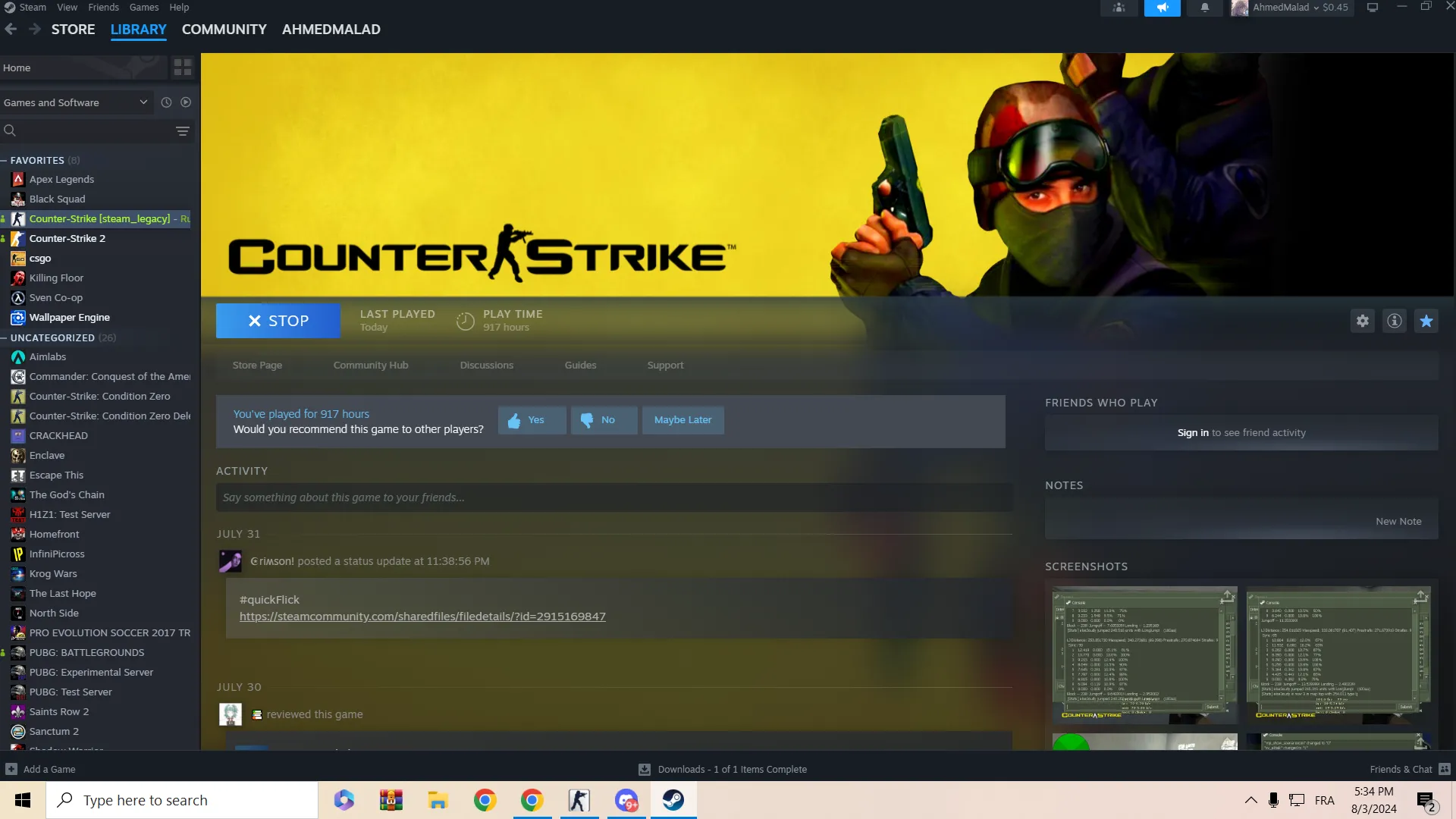Image resolution: width=1456 pixels, height=819 pixels.
Task: Click the Steam icon in the taskbar
Action: pos(673,800)
